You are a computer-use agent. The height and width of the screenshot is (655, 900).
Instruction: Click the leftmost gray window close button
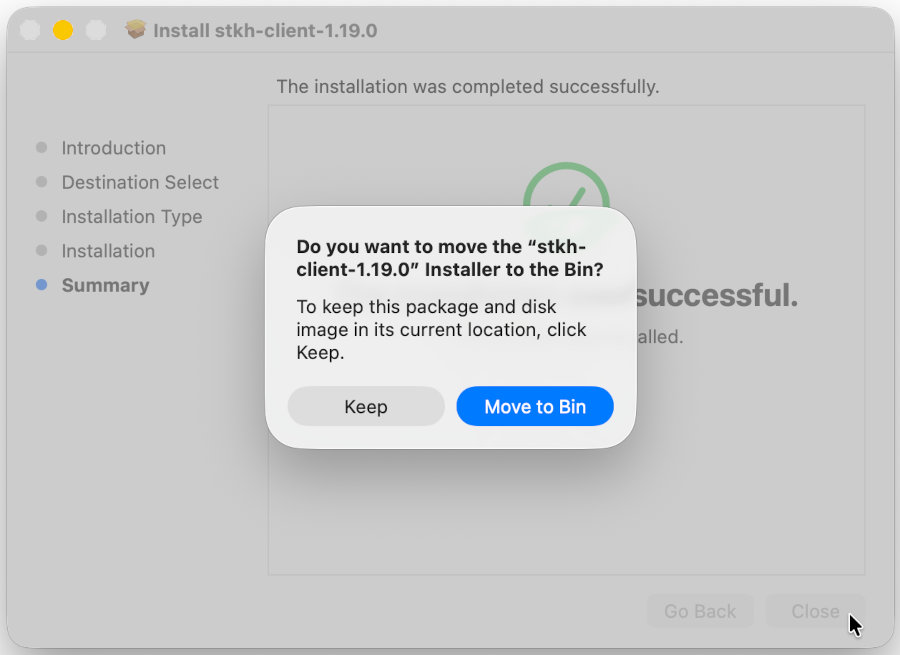31,30
